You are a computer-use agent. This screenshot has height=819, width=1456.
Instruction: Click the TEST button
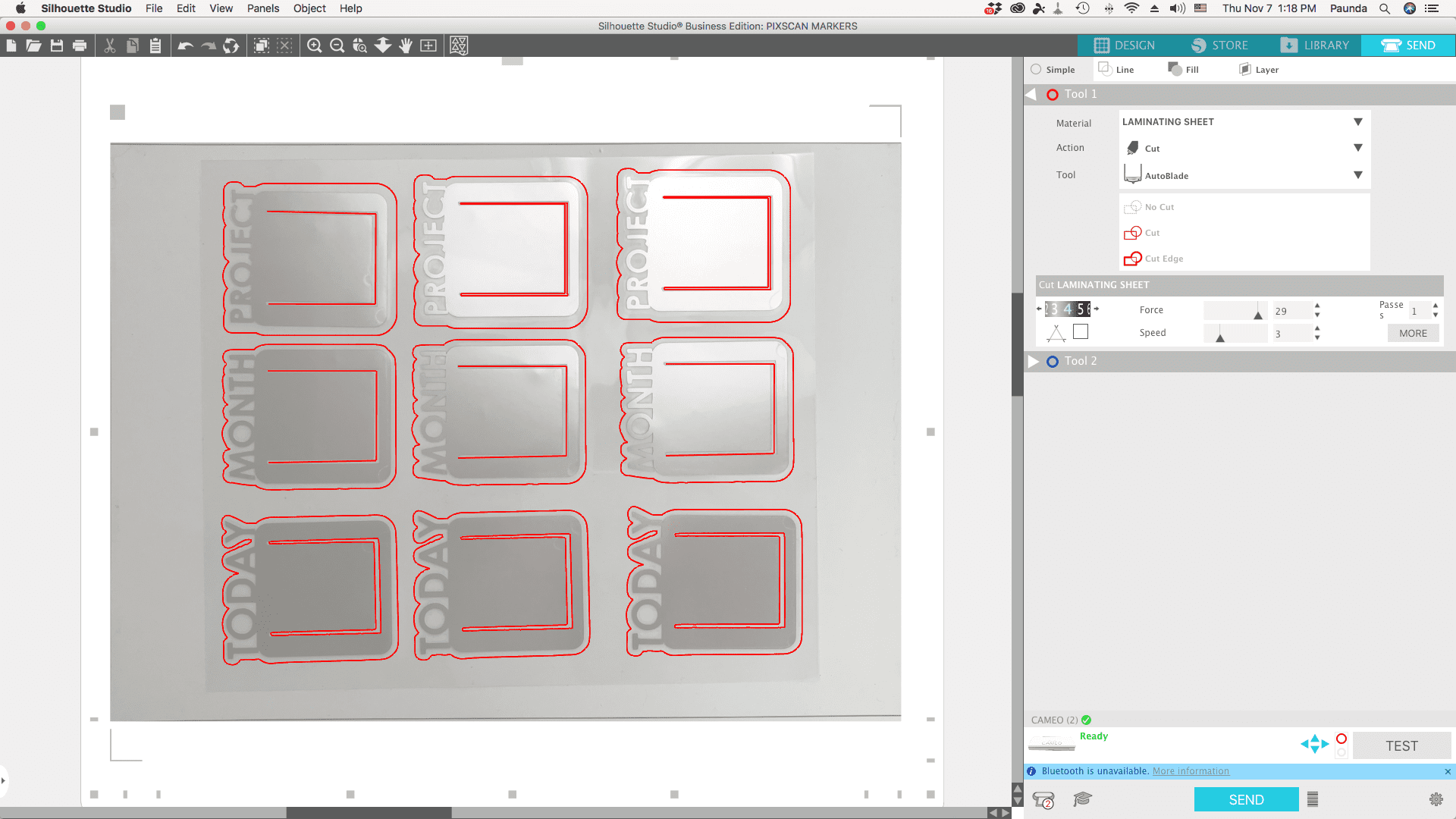click(x=1401, y=746)
